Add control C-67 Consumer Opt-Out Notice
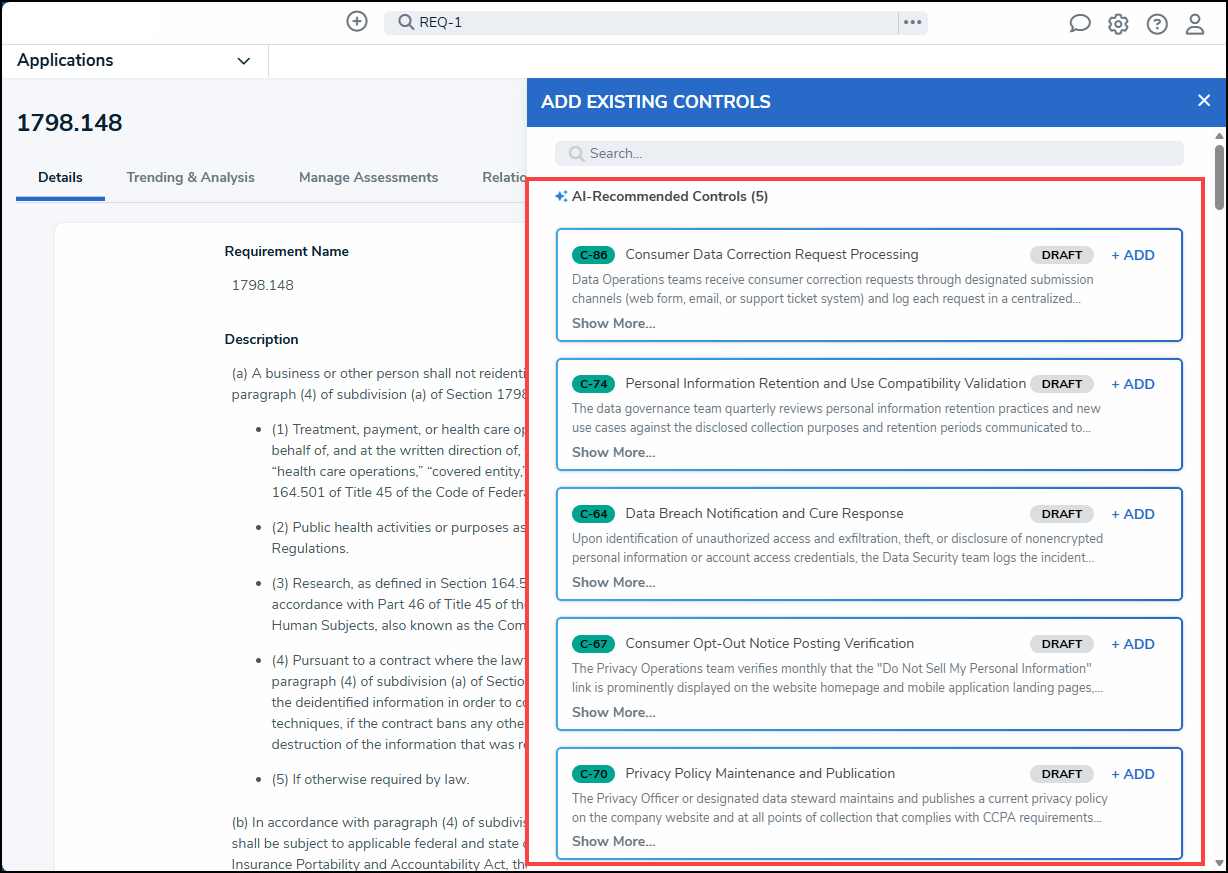The height and width of the screenshot is (873, 1228). [1133, 644]
